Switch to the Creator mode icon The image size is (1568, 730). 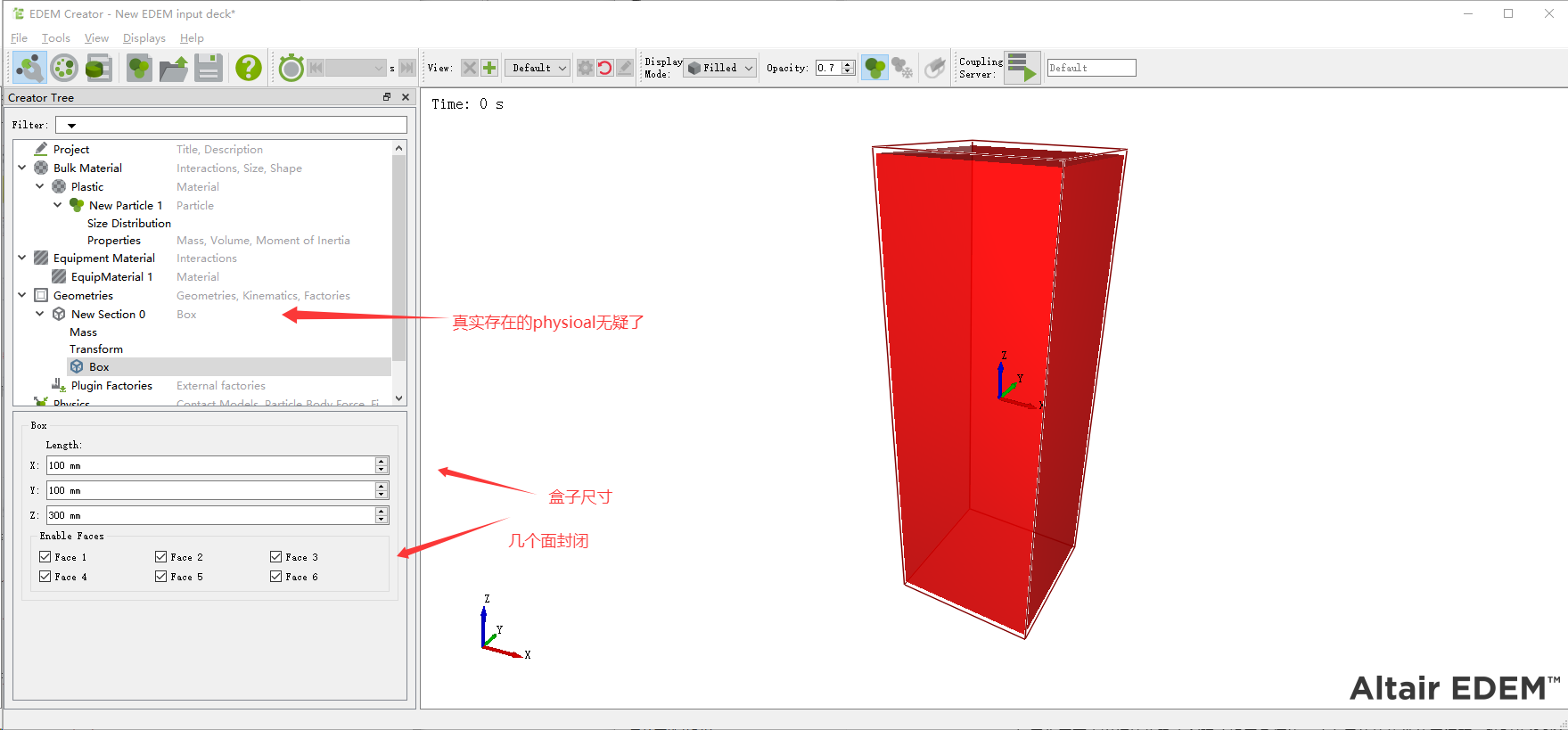click(29, 68)
